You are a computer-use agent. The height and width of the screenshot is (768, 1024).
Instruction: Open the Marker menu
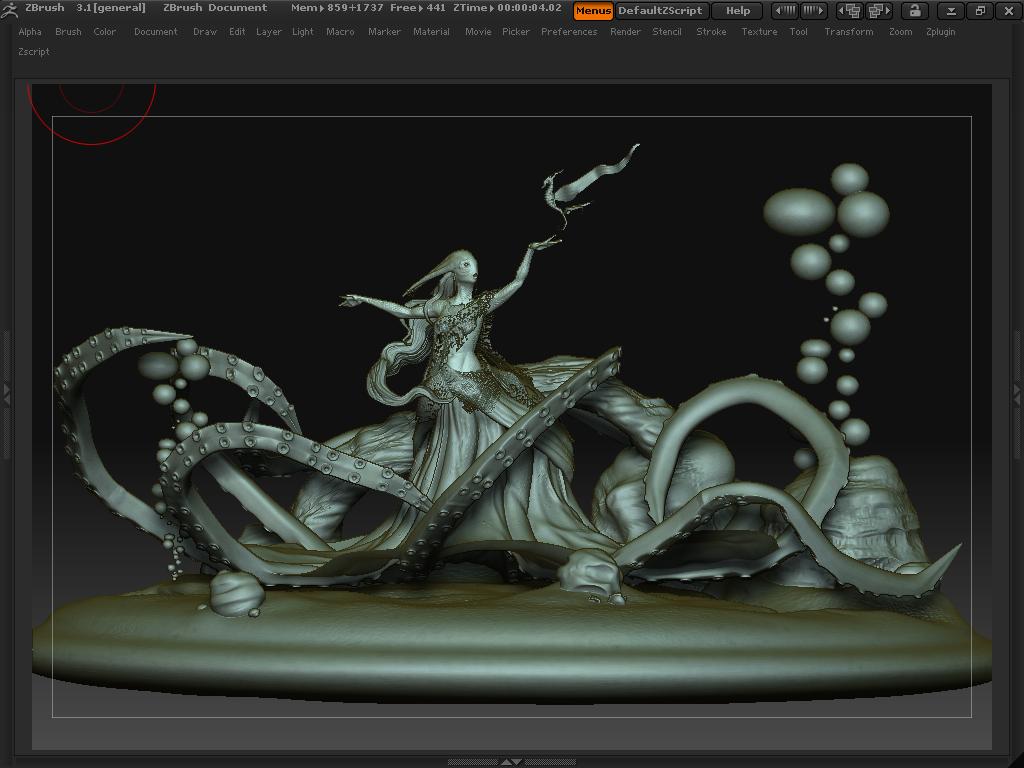point(384,31)
